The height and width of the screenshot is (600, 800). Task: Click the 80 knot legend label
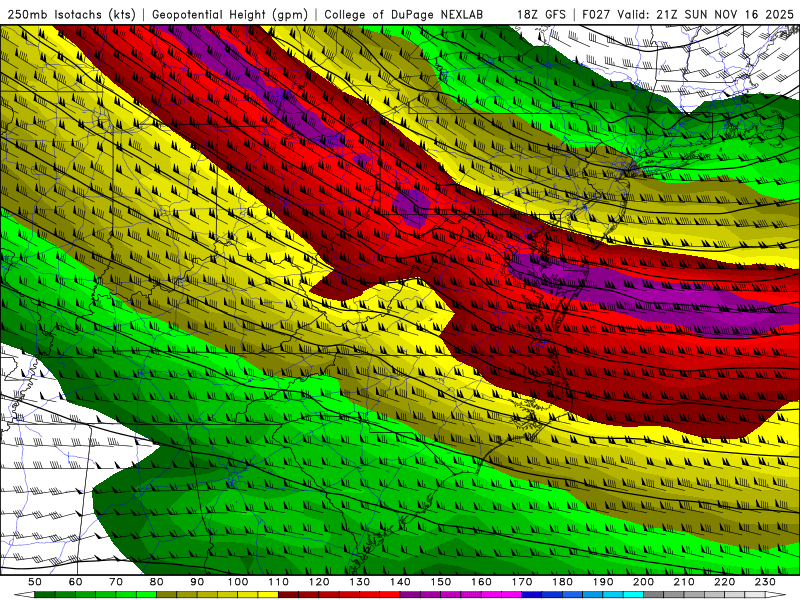point(156,582)
